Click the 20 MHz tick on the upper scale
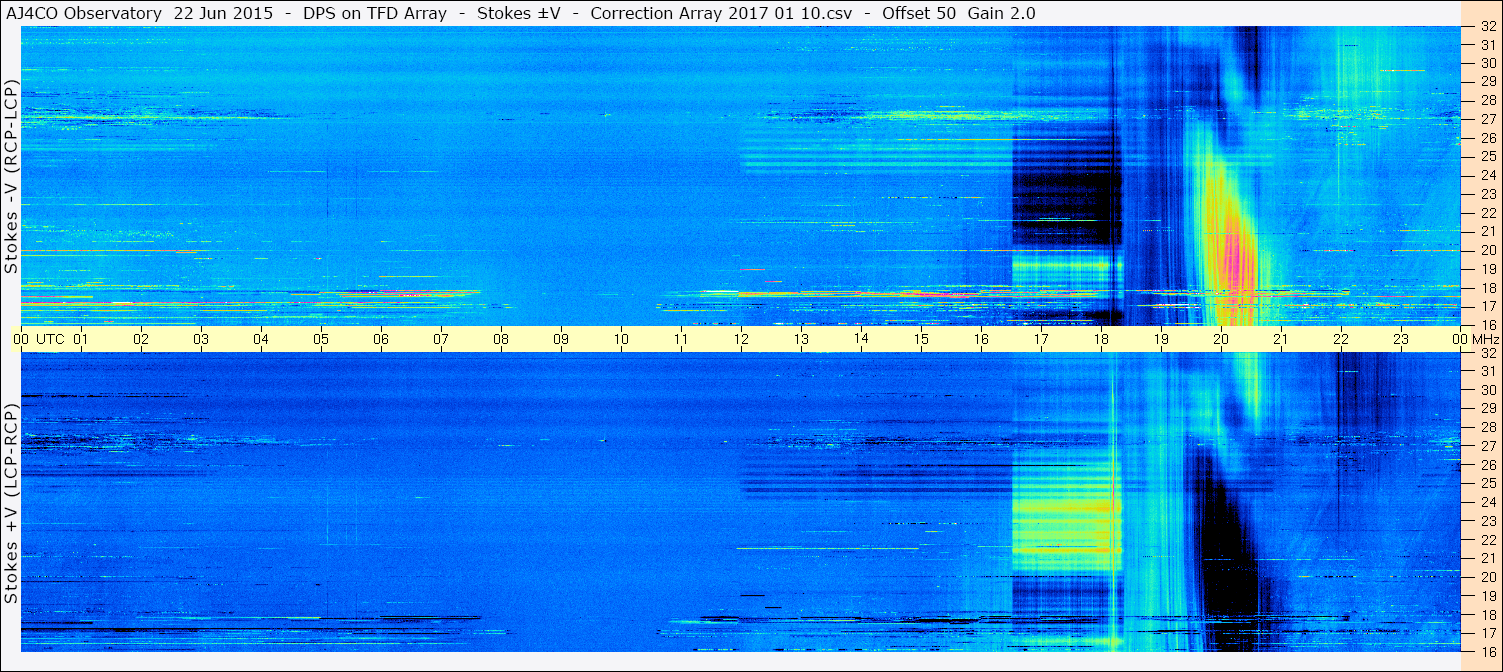This screenshot has height=672, width=1503. pyautogui.click(x=1487, y=250)
